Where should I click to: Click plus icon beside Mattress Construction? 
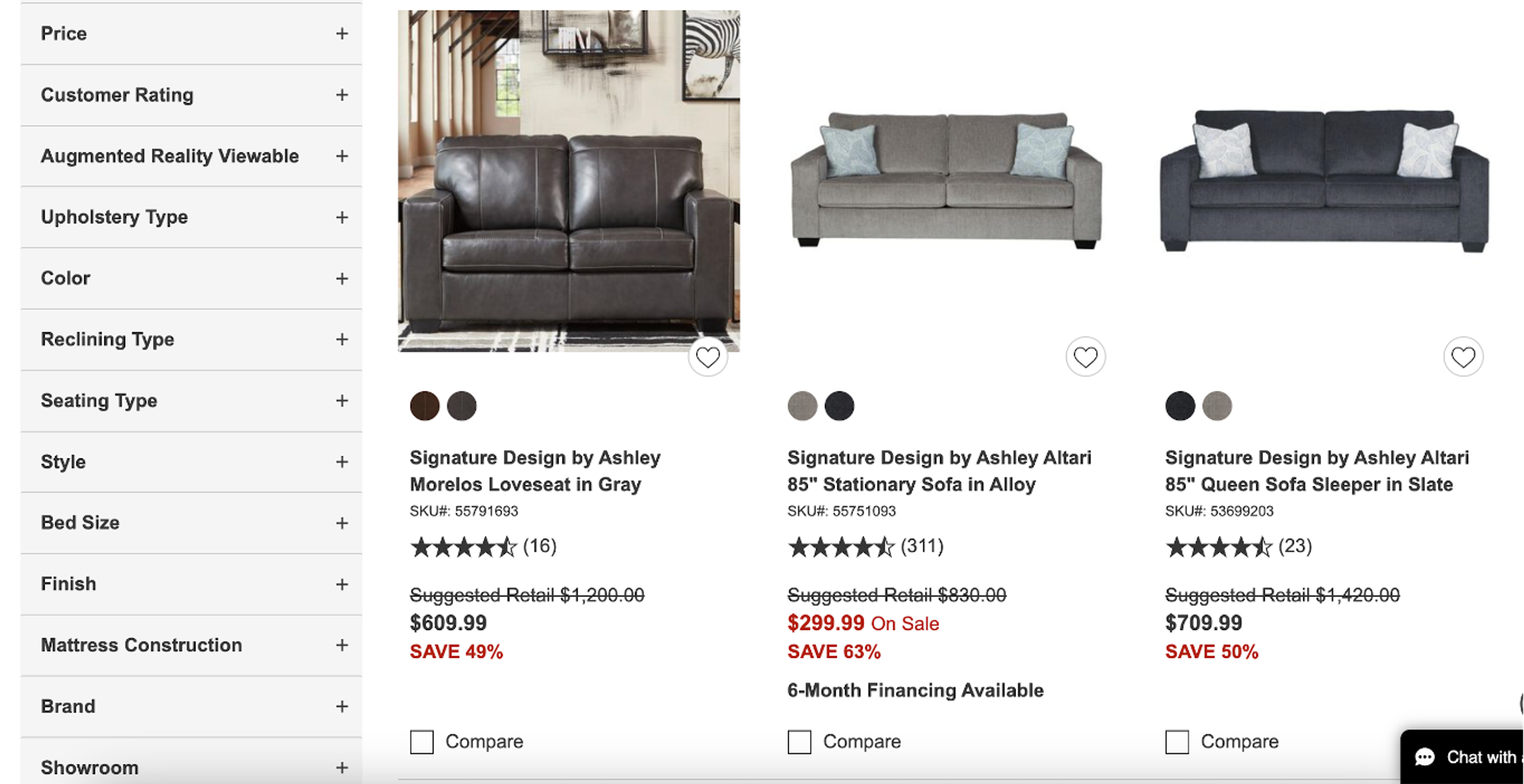pos(342,645)
